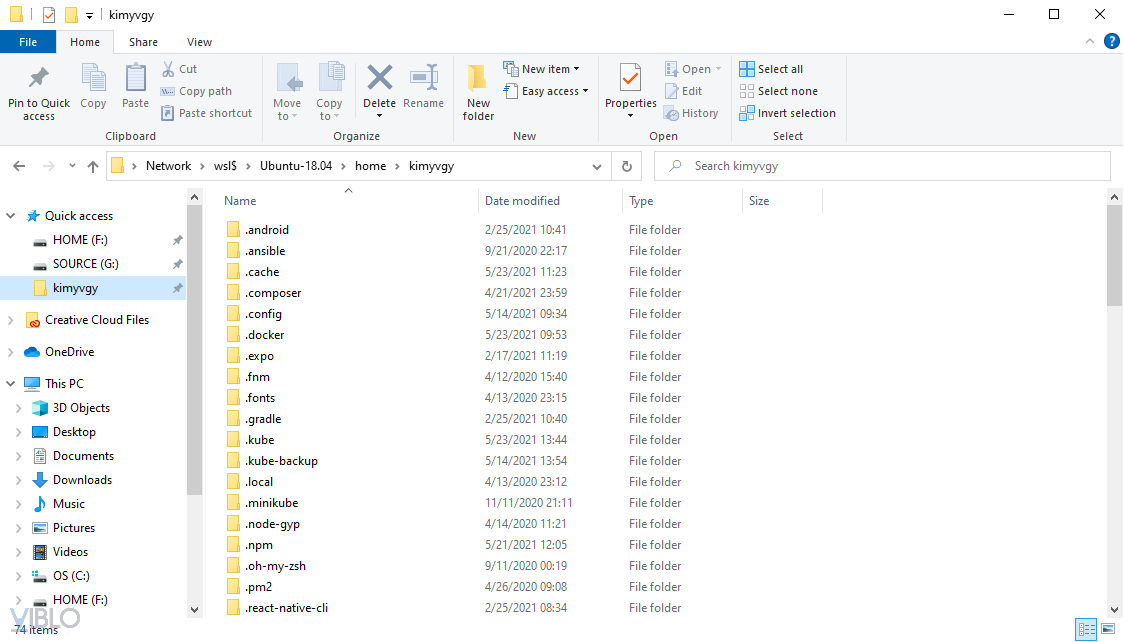Viewport: 1124px width, 642px height.
Task: Select the .kube-backup folder
Action: pyautogui.click(x=280, y=461)
